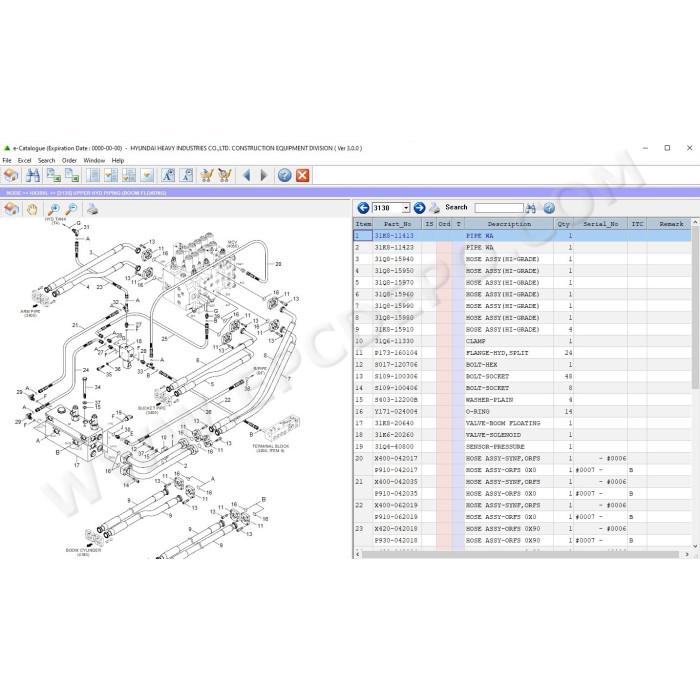700x700 pixels.
Task: Click the yellow checked list icon
Action: 129,175
